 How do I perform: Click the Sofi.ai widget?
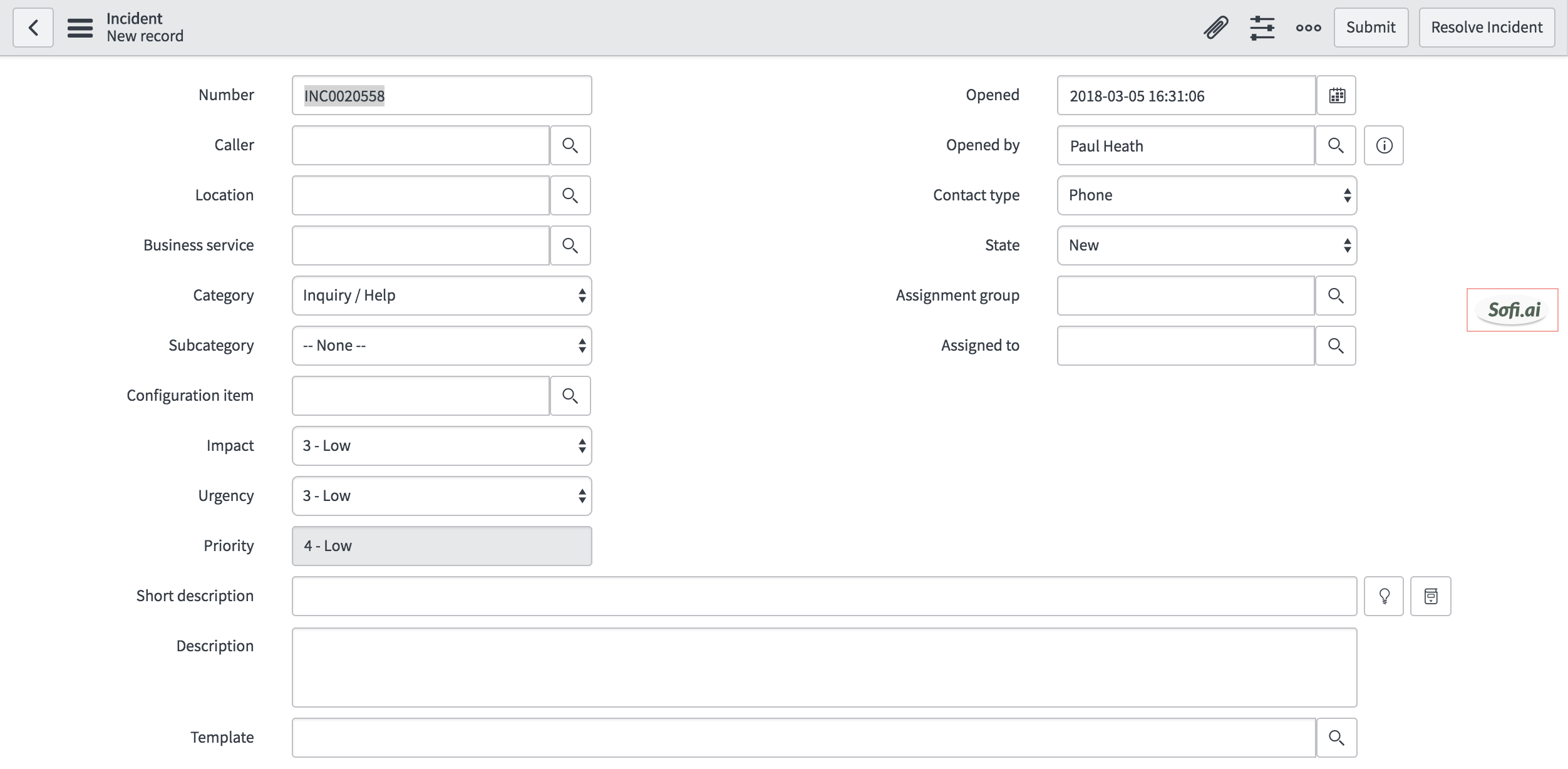pyautogui.click(x=1512, y=310)
